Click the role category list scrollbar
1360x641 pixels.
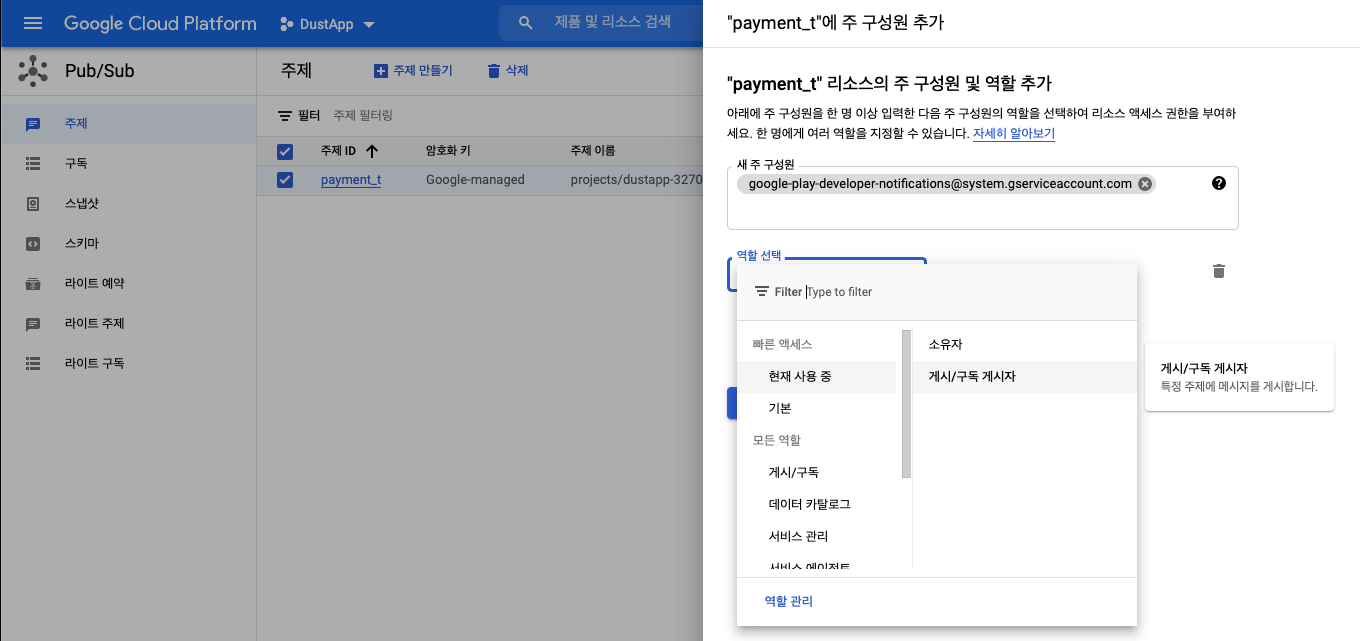coord(907,404)
